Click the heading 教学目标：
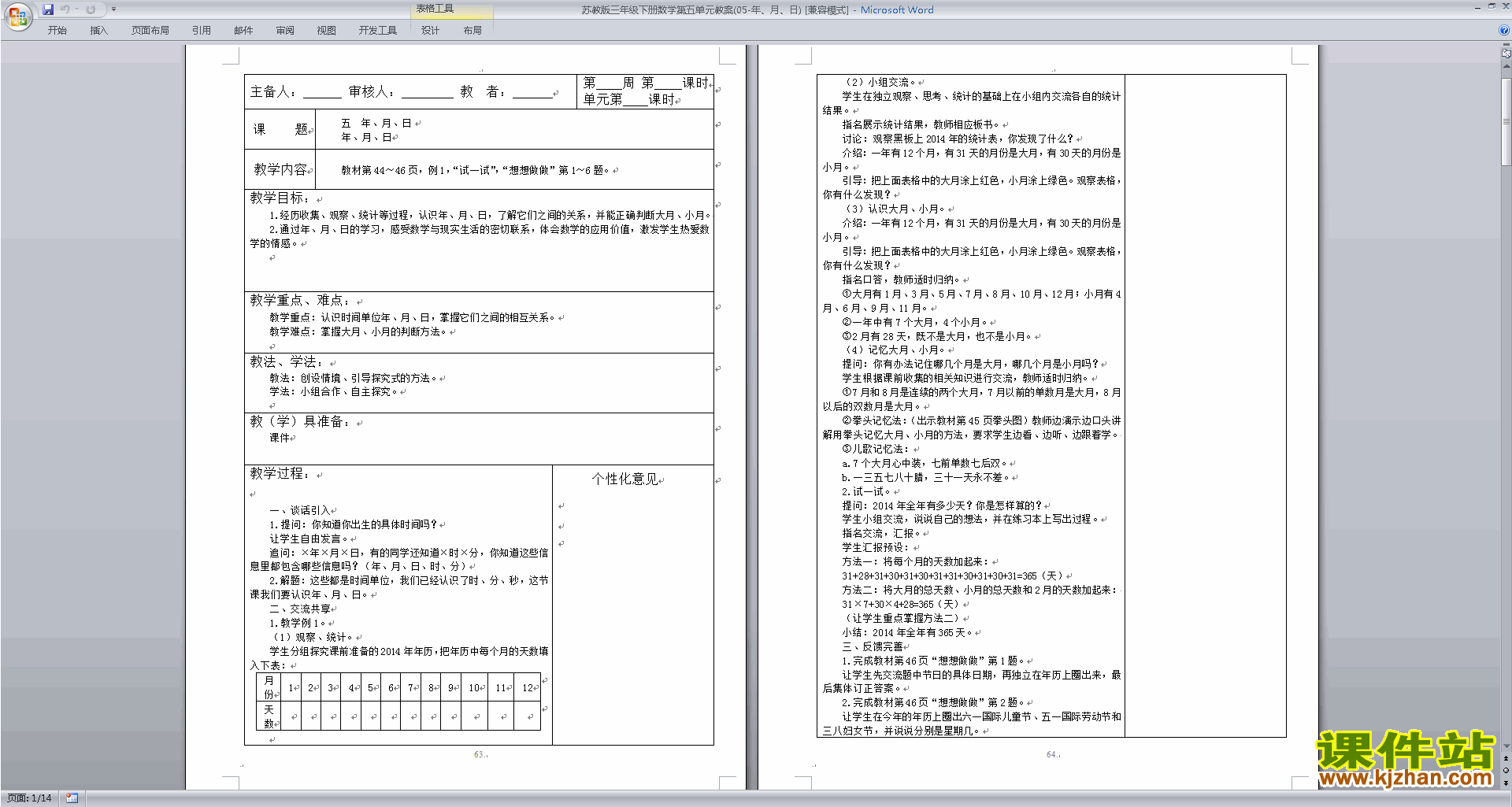This screenshot has height=807, width=1512. coord(280,198)
